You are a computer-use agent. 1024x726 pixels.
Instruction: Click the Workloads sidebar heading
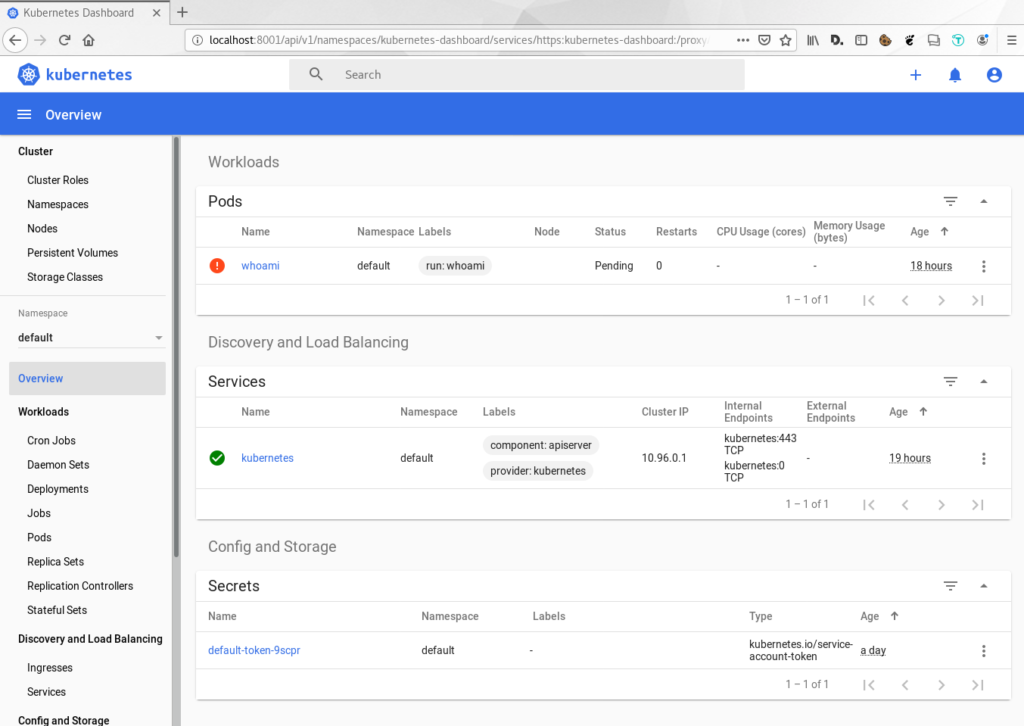click(x=43, y=412)
